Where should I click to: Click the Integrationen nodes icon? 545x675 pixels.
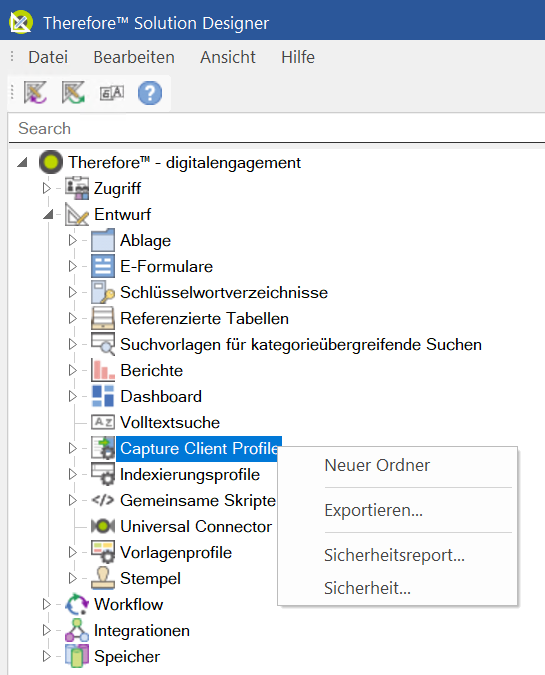(77, 630)
